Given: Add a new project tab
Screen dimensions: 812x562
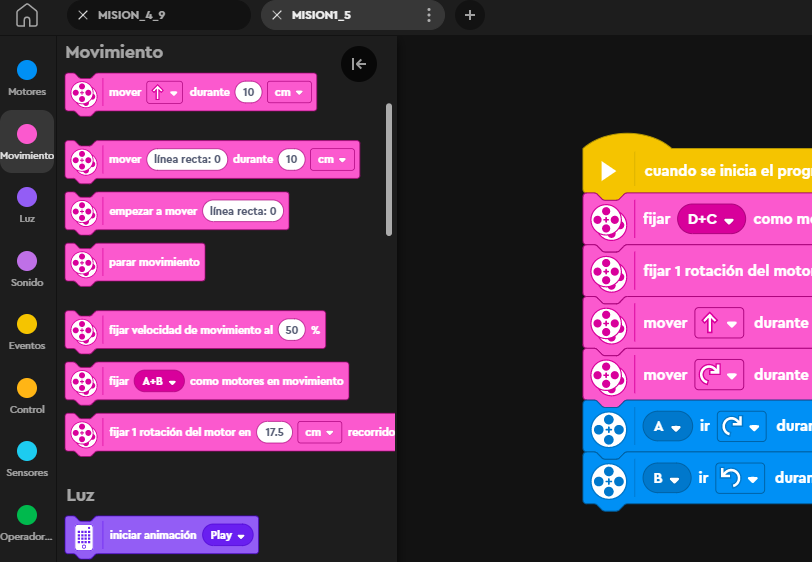Looking at the screenshot, I should click(x=470, y=15).
